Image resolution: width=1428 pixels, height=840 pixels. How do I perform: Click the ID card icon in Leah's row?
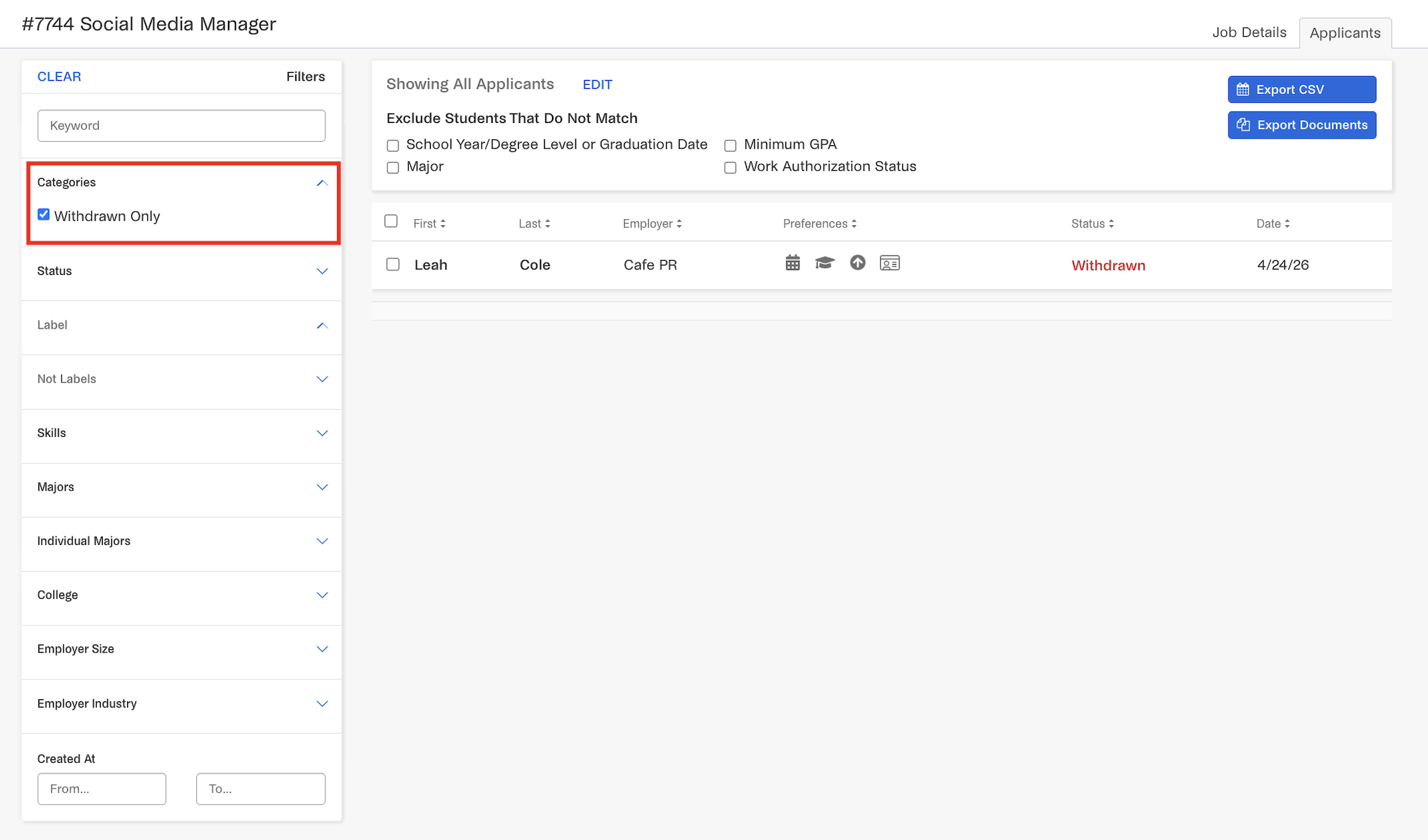pos(889,263)
